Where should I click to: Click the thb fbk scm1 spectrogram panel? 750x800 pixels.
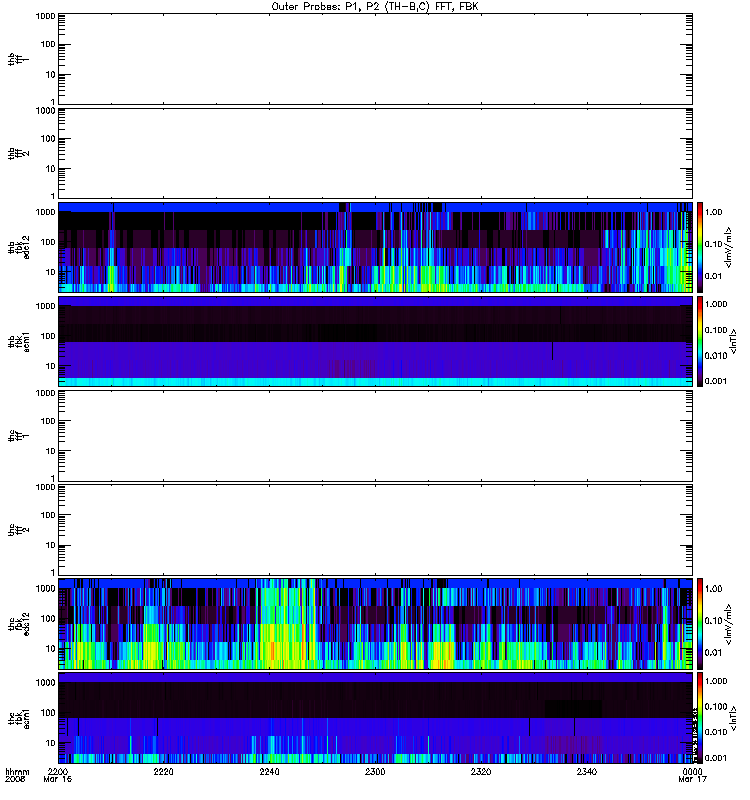(376, 341)
